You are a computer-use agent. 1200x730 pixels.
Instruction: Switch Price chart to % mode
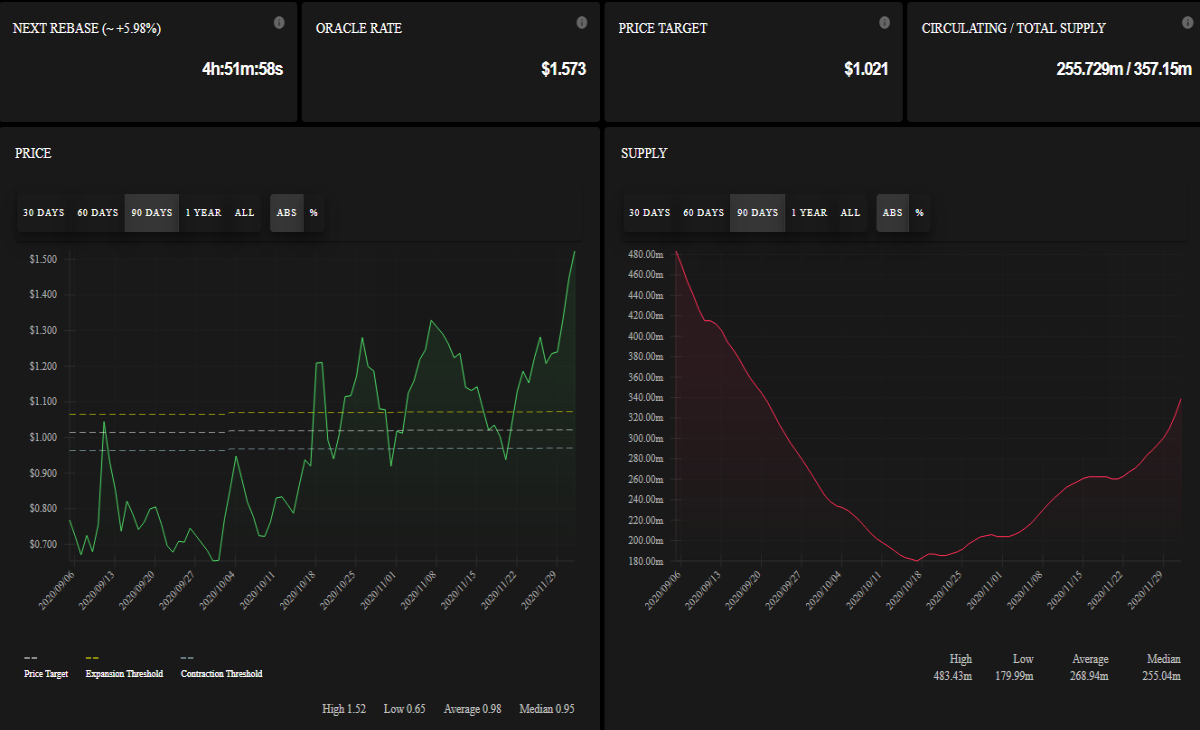(x=313, y=213)
